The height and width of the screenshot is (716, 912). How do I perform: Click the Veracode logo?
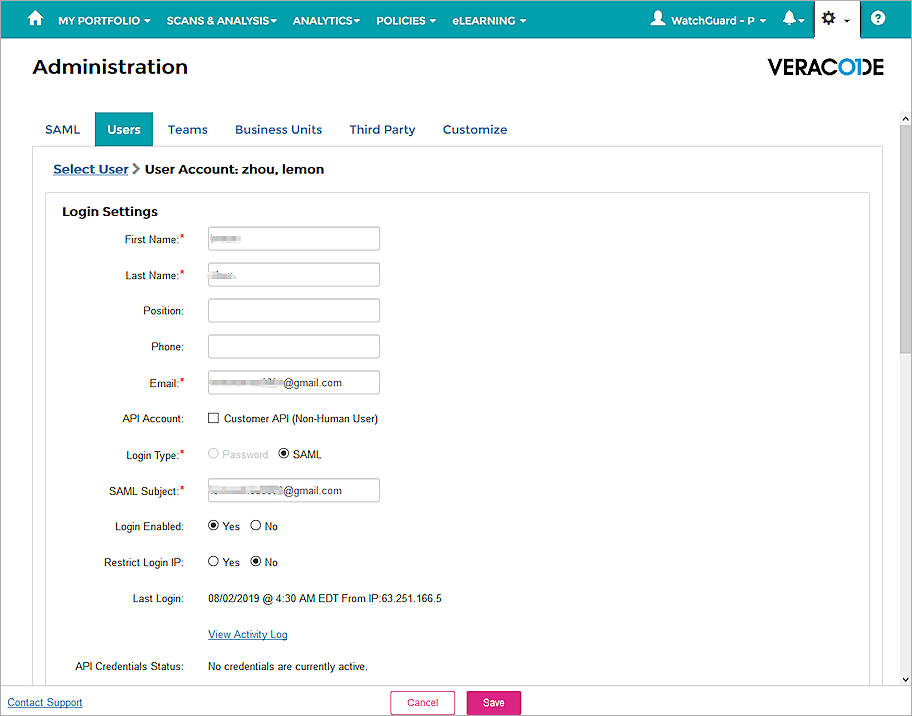pyautogui.click(x=825, y=67)
